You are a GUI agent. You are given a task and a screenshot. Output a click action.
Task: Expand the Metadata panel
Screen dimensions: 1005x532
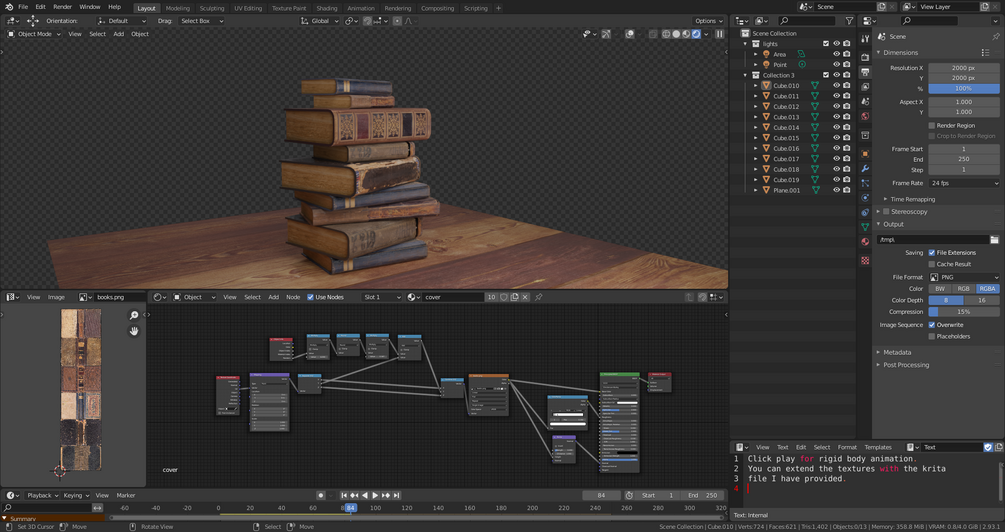(x=897, y=353)
